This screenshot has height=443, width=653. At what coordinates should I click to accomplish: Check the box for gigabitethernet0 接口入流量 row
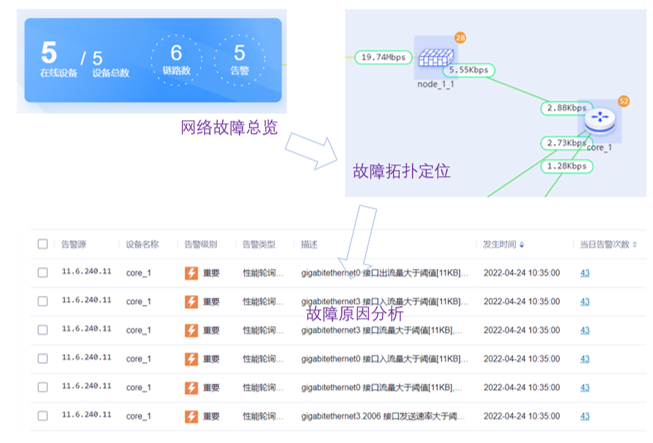pos(42,358)
